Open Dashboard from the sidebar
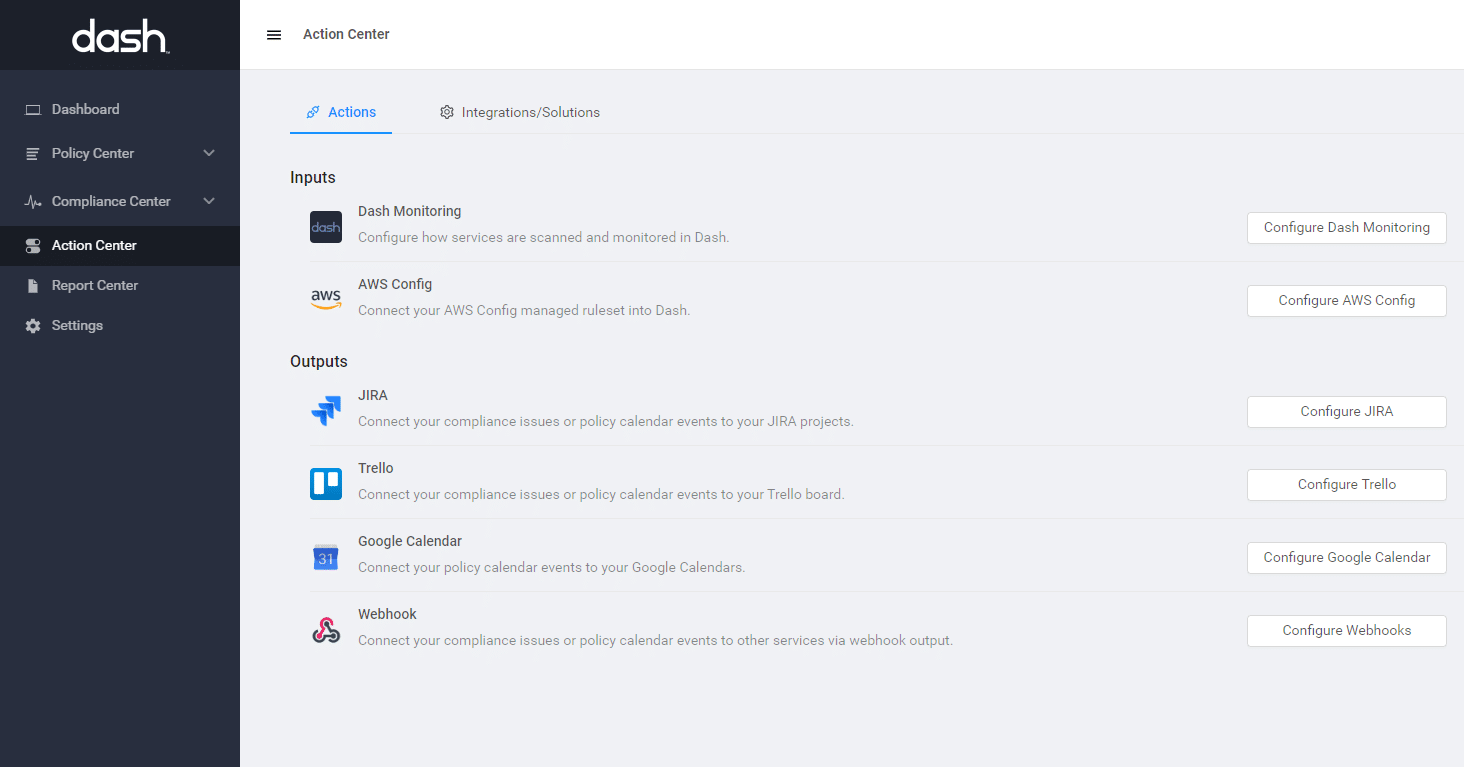 pos(120,110)
